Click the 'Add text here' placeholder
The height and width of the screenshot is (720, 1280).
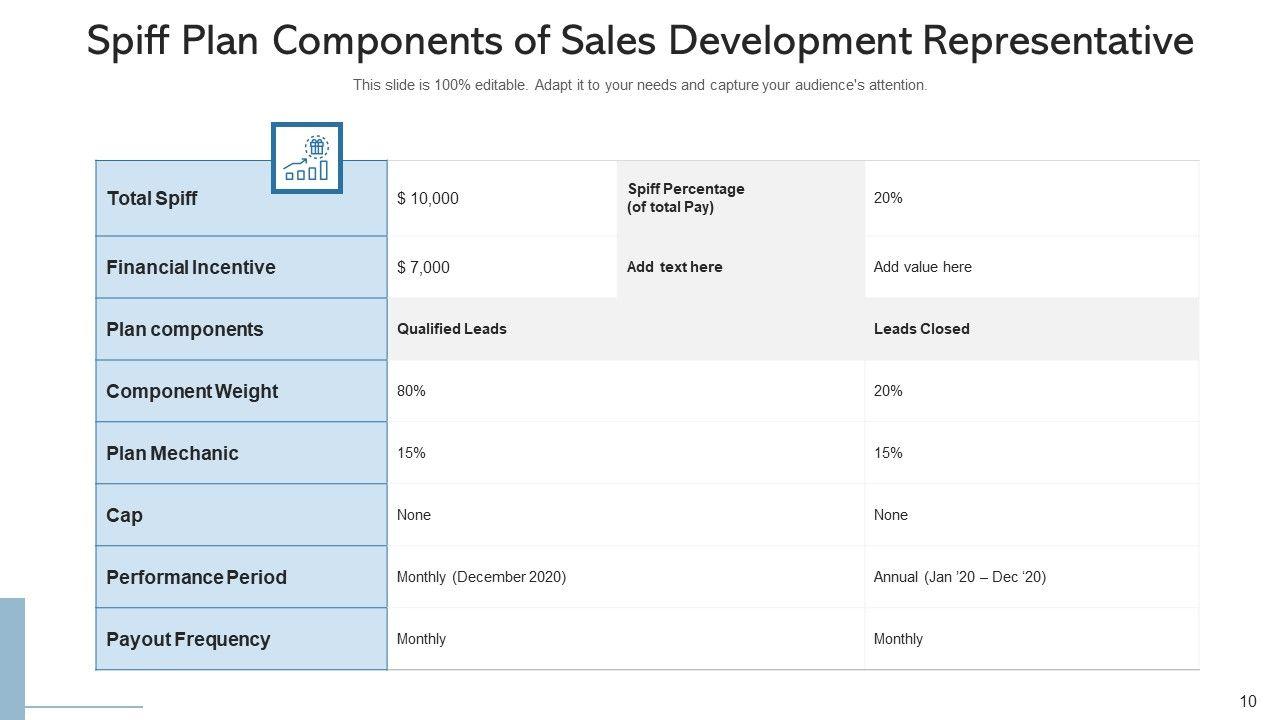pyautogui.click(x=675, y=267)
